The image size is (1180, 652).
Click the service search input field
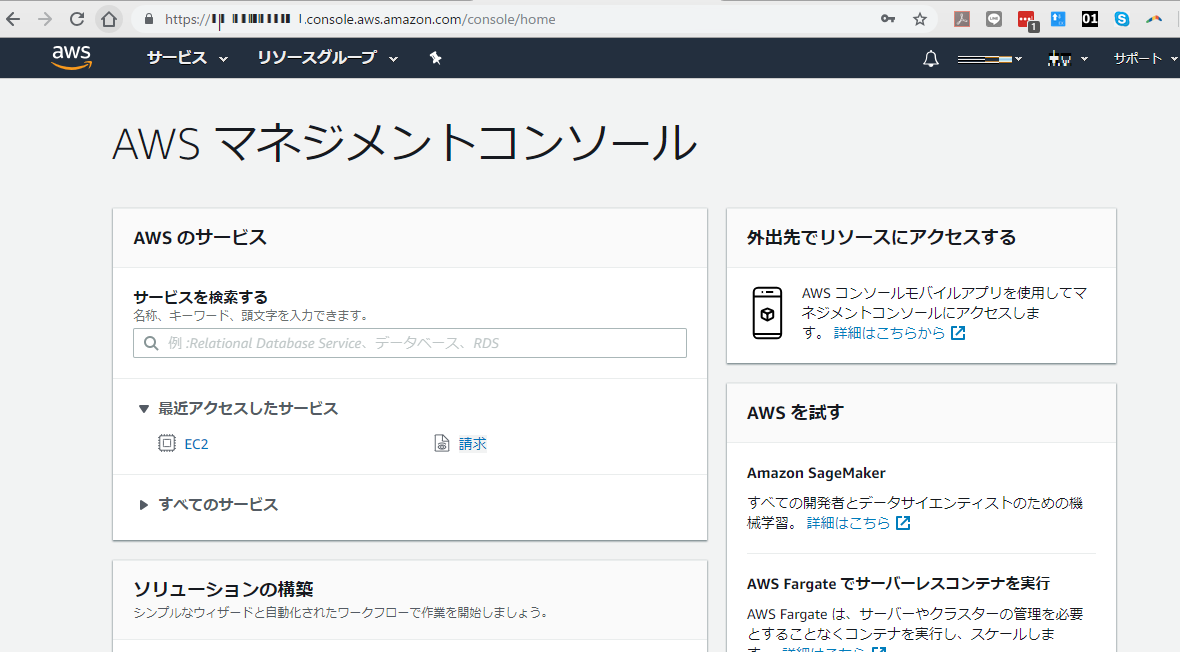click(x=410, y=343)
